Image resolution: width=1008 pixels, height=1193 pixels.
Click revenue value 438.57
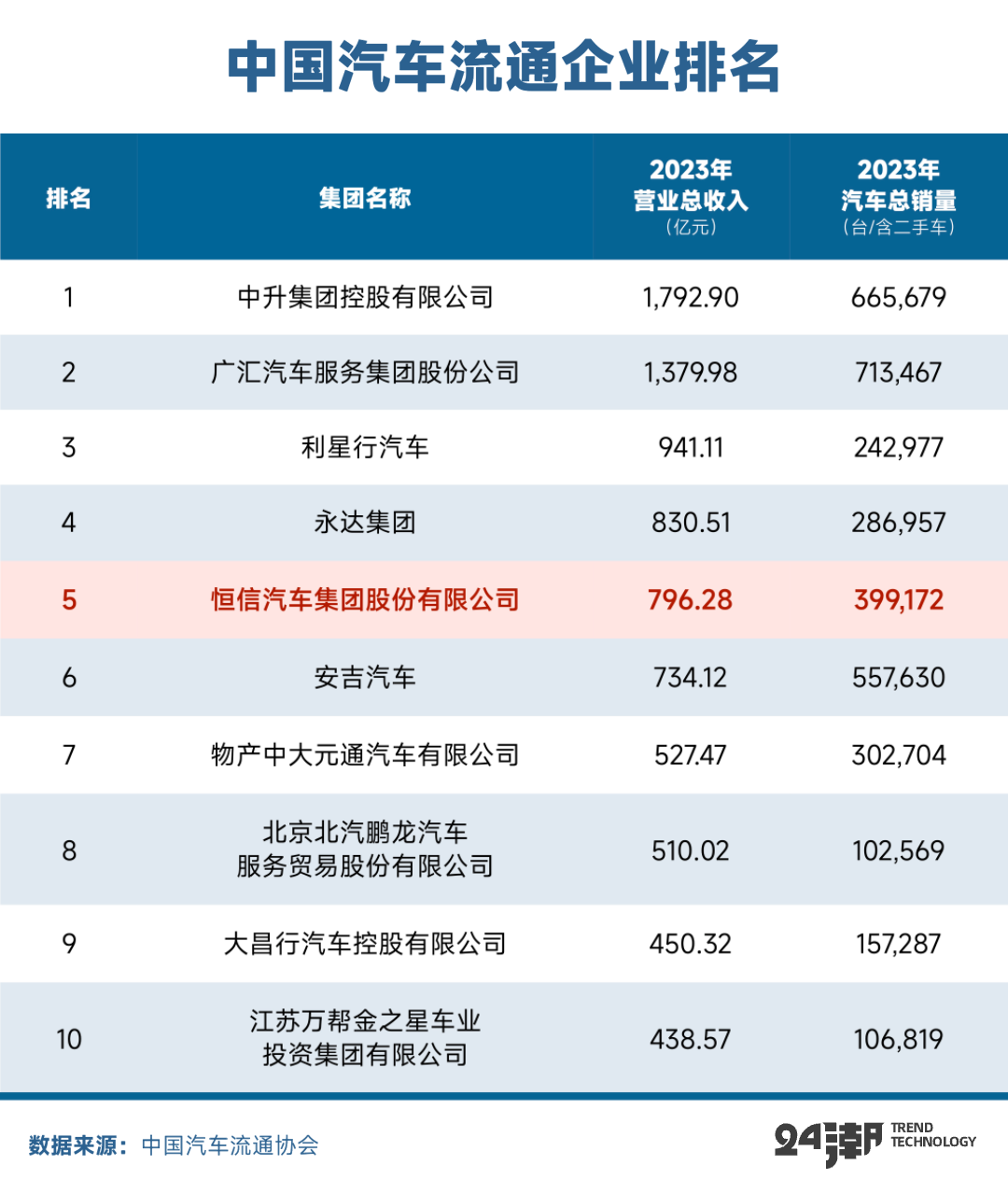[691, 1039]
